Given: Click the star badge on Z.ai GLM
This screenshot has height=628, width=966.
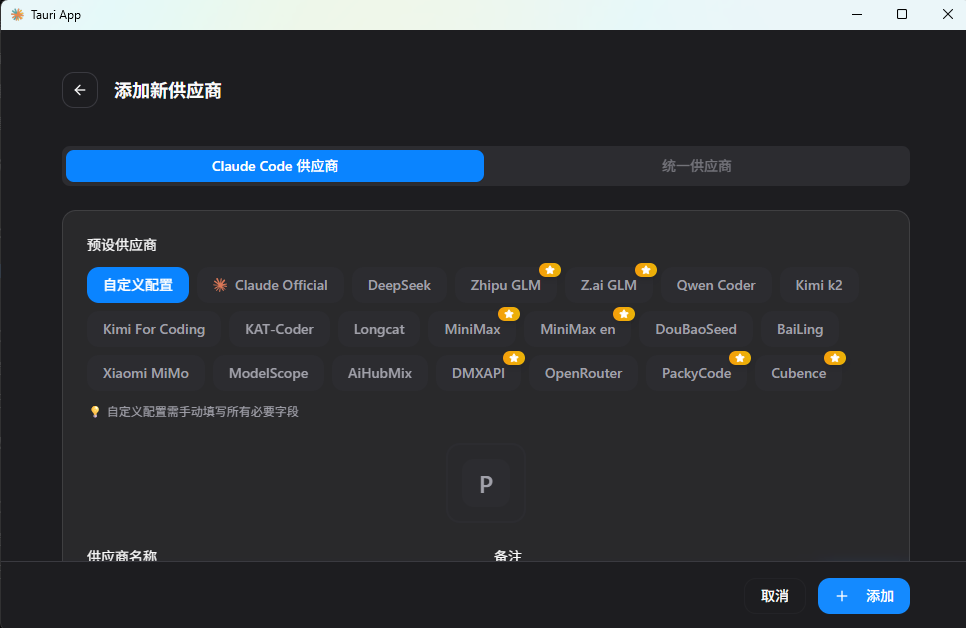Looking at the screenshot, I should coord(646,270).
